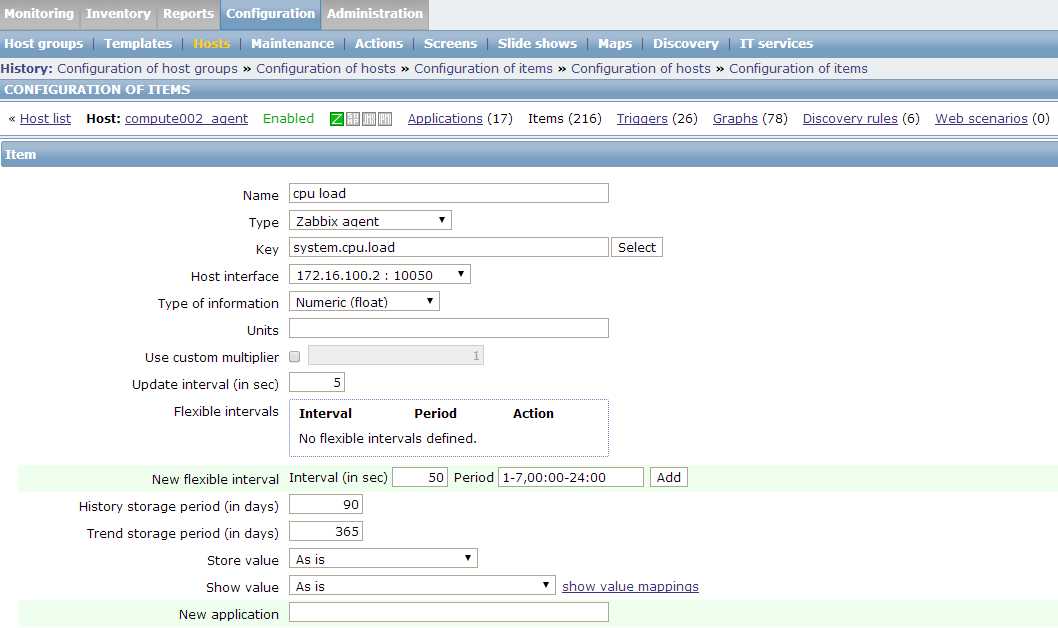Open Templates submenu
The image size is (1058, 628).
138,43
